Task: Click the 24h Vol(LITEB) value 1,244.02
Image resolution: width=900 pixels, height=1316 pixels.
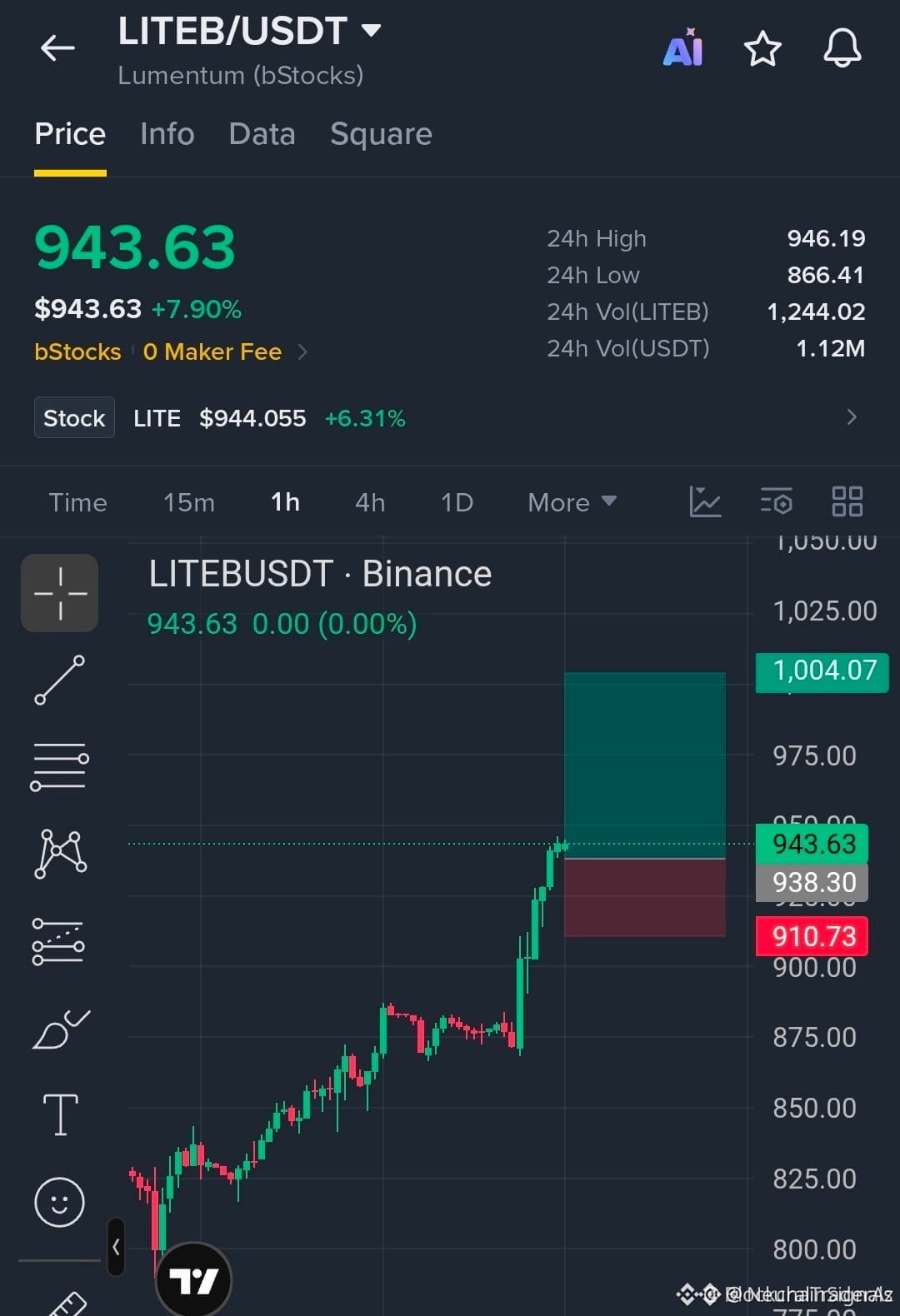Action: (816, 312)
